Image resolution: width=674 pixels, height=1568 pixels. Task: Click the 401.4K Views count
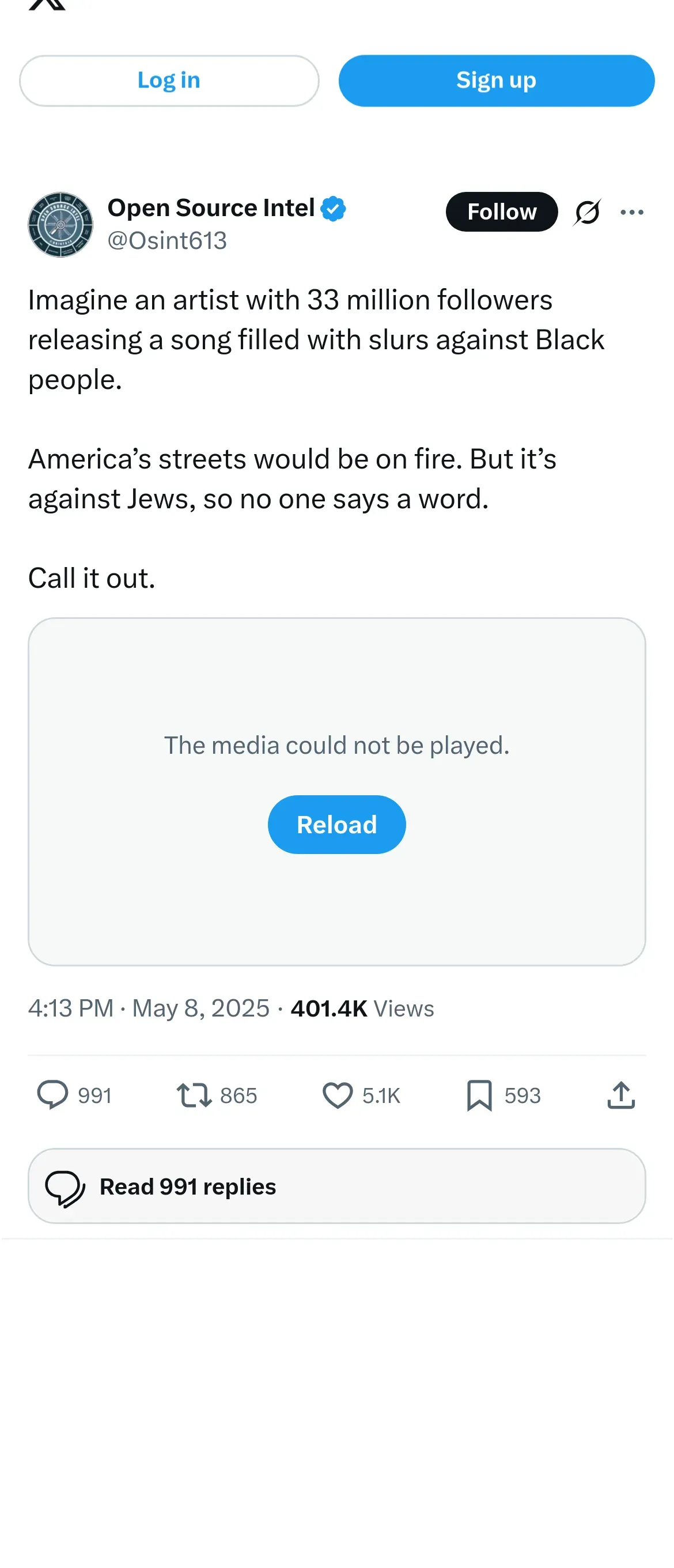pos(362,1008)
